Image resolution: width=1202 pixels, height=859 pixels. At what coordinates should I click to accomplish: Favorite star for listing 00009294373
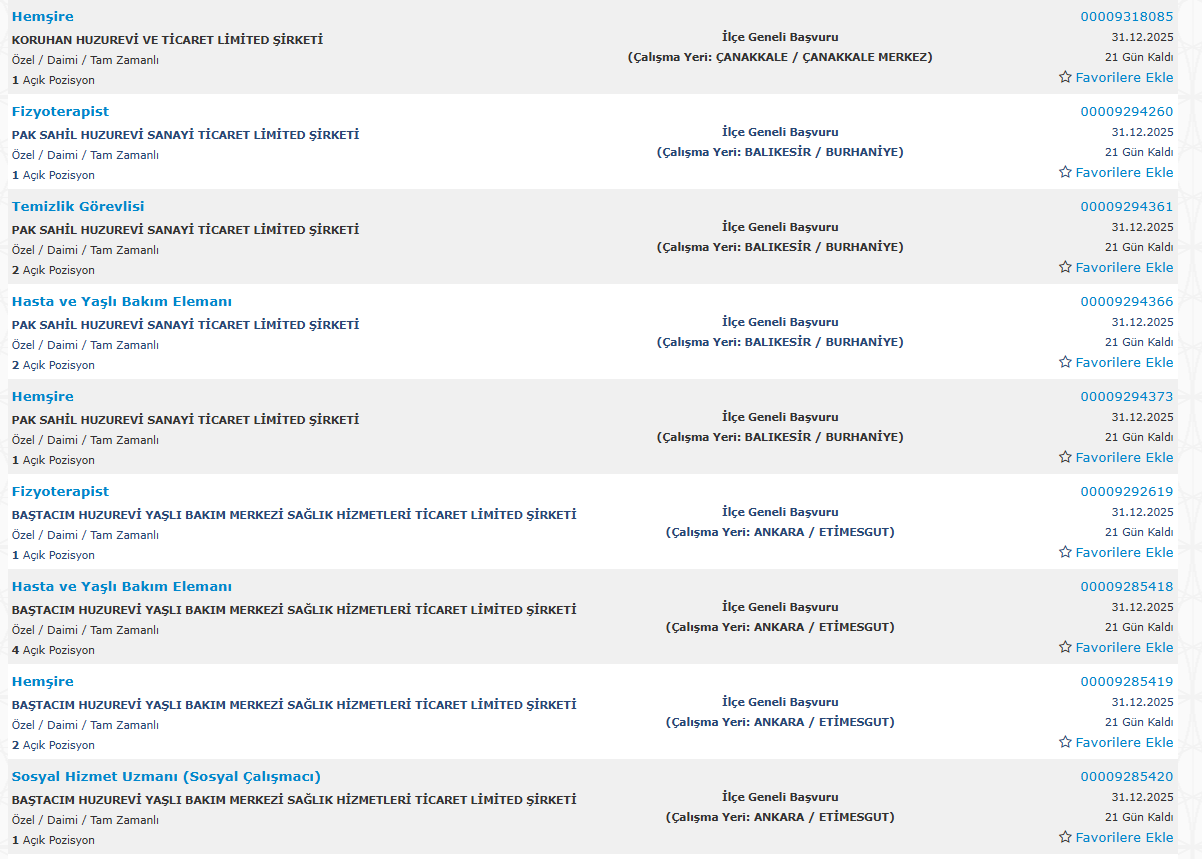(1065, 457)
